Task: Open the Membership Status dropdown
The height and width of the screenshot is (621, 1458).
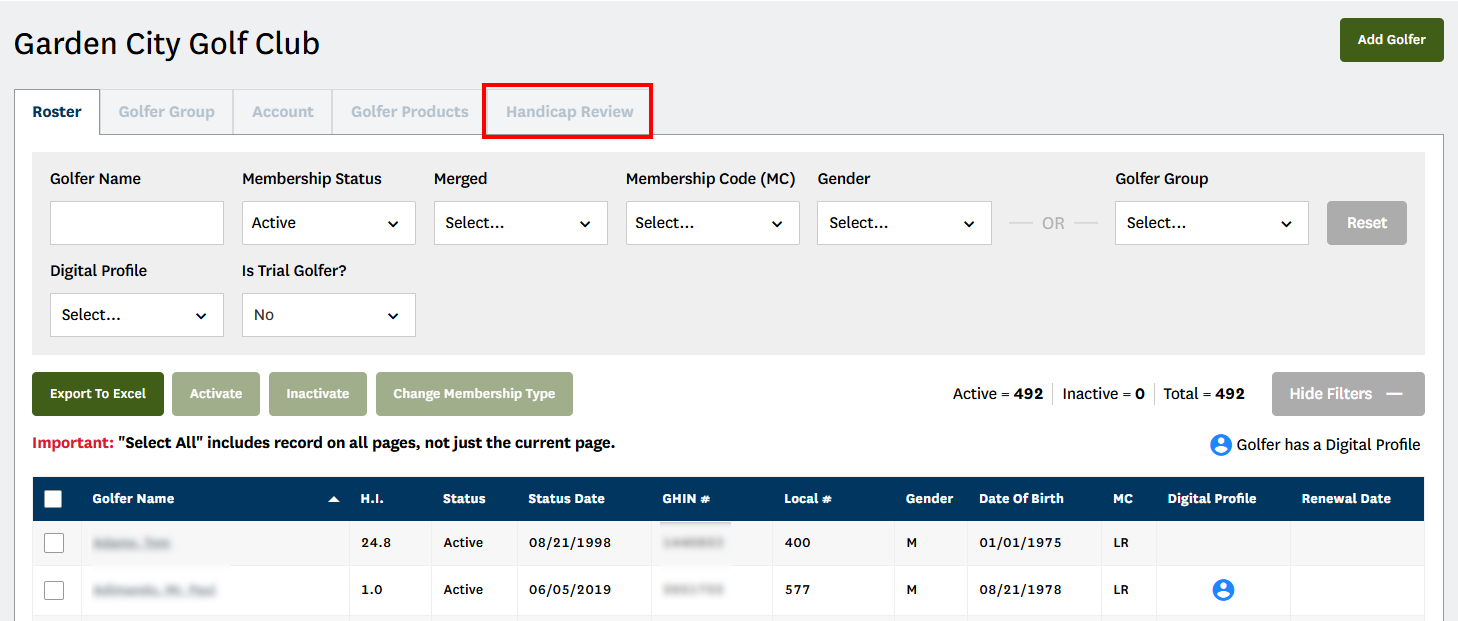Action: [328, 223]
